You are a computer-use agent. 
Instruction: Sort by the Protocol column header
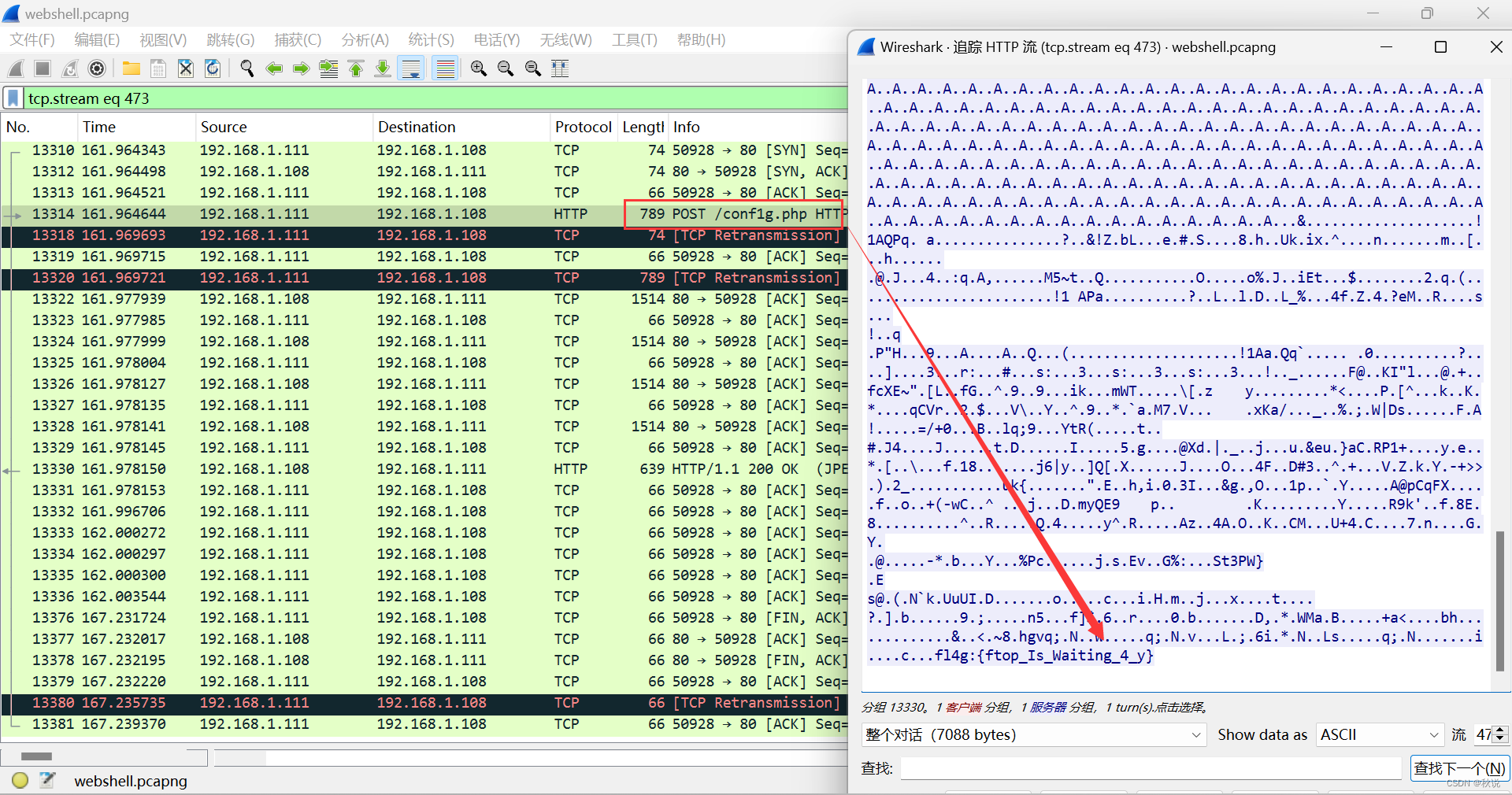coord(583,127)
